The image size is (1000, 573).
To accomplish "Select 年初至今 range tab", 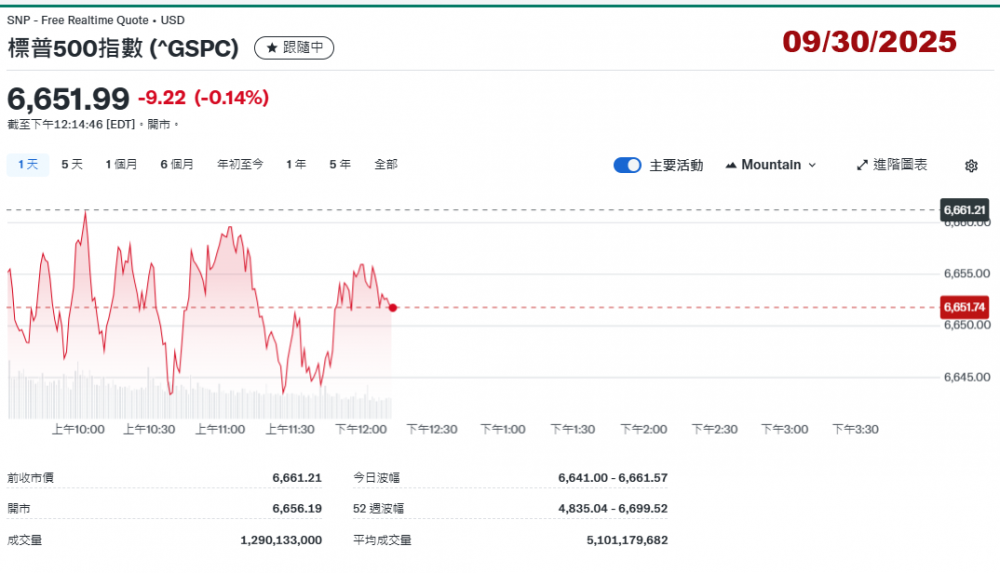I will coord(240,164).
